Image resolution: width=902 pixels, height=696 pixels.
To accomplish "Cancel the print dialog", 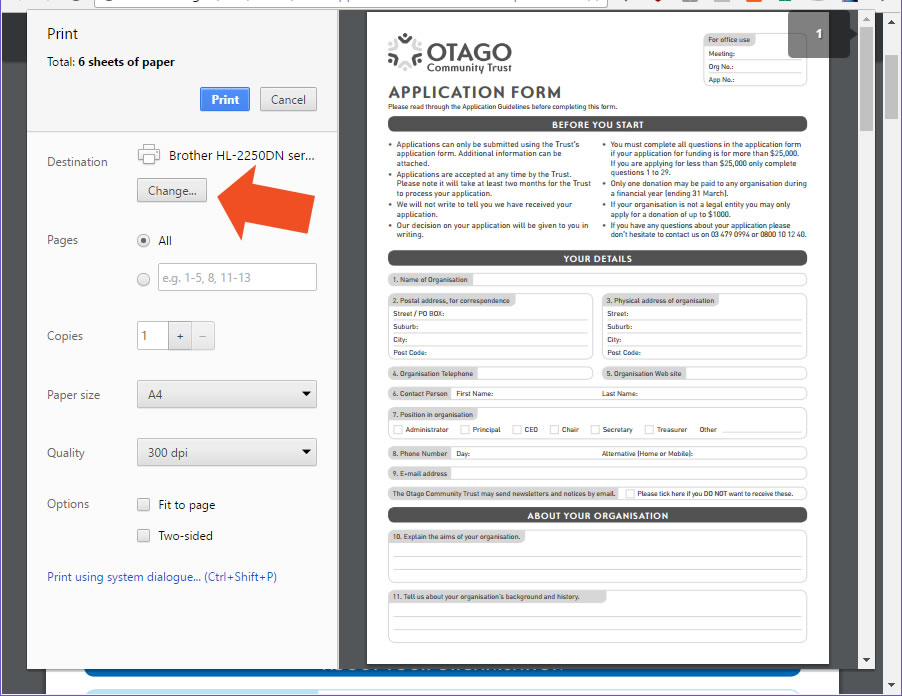I will coord(288,99).
